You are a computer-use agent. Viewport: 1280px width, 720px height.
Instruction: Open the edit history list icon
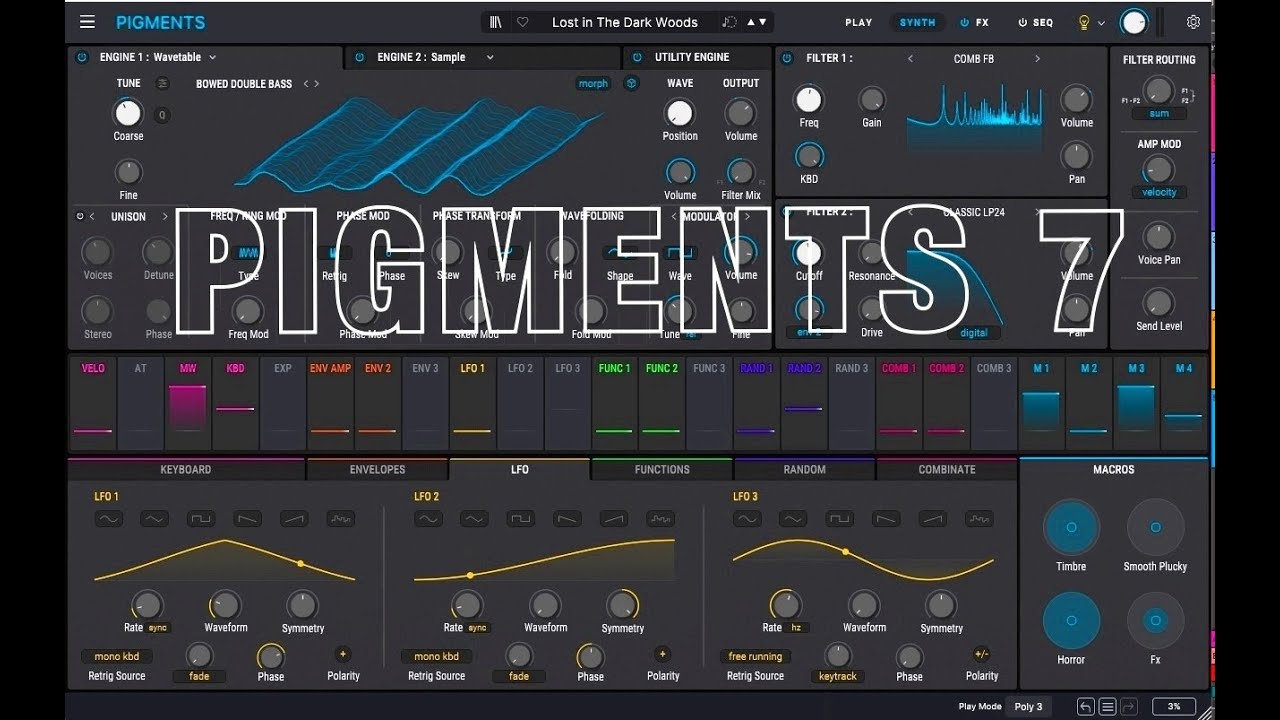point(1107,706)
